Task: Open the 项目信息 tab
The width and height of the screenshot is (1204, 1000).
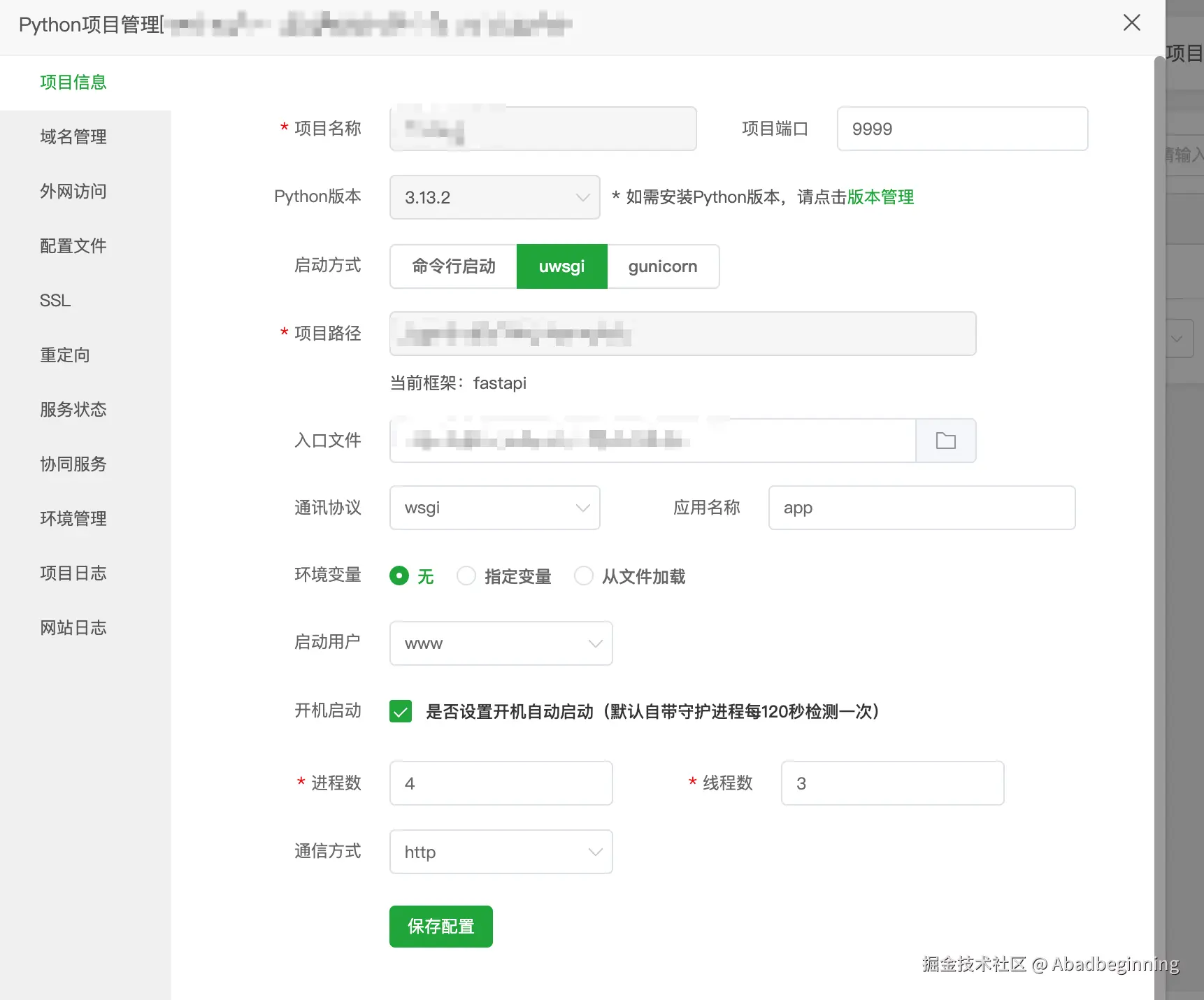Action: click(73, 83)
